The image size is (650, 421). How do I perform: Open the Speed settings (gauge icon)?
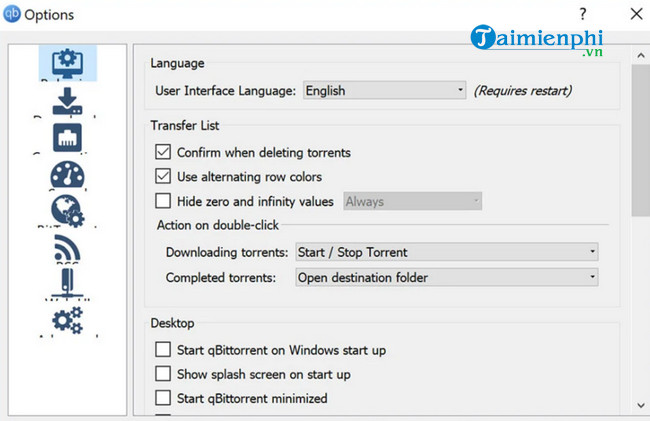coord(67,174)
